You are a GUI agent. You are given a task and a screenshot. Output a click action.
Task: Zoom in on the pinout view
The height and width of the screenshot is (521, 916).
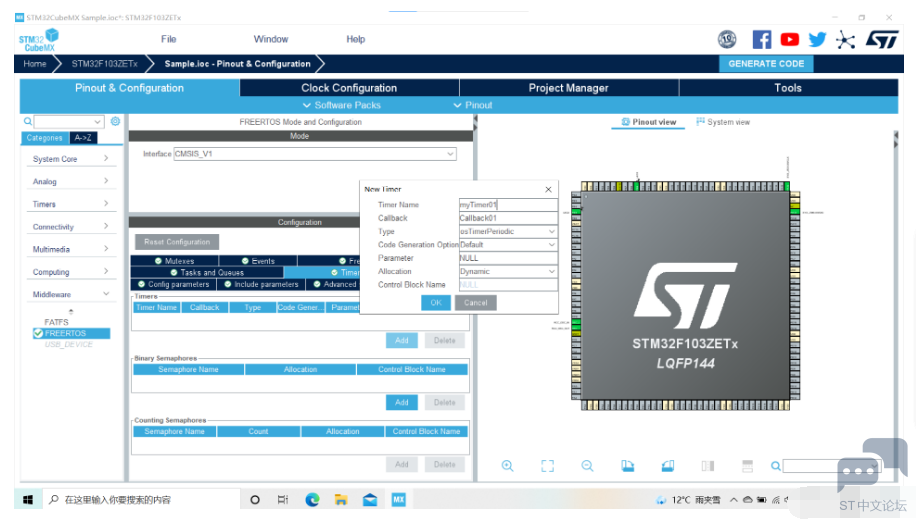pyautogui.click(x=507, y=466)
